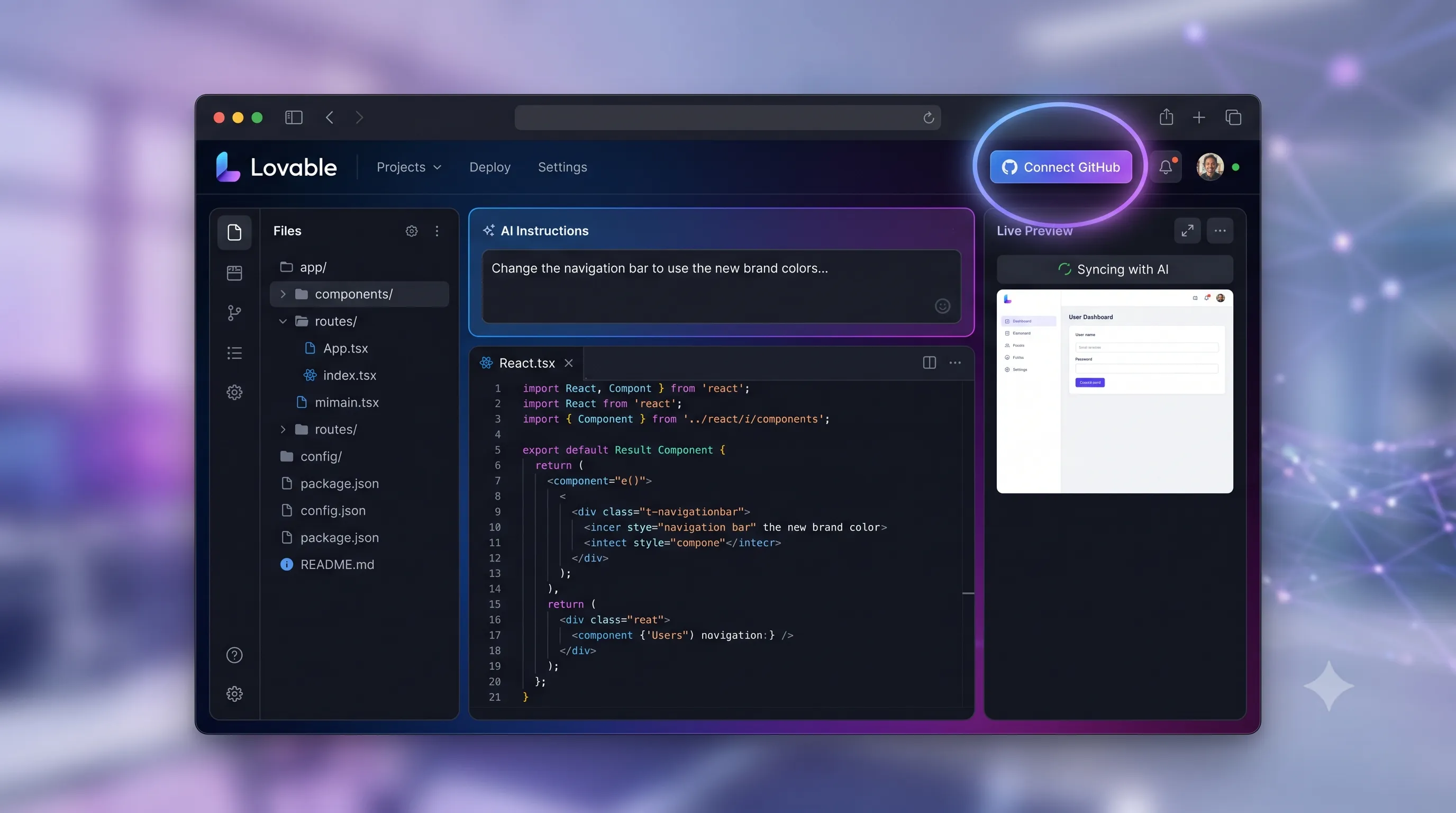Open a new browser tab with plus
Viewport: 1456px width, 813px height.
(x=1199, y=117)
